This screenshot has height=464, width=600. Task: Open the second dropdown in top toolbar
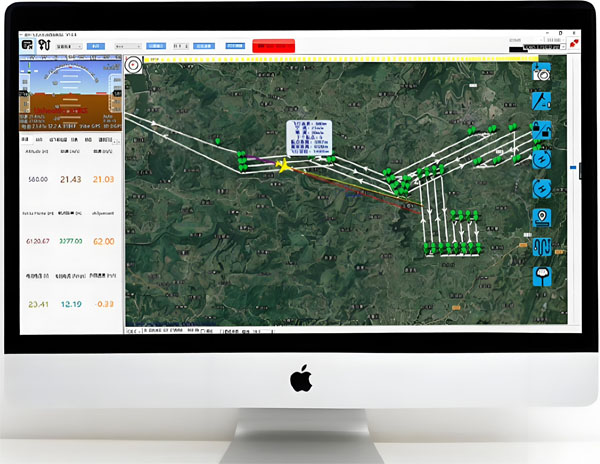click(x=127, y=46)
